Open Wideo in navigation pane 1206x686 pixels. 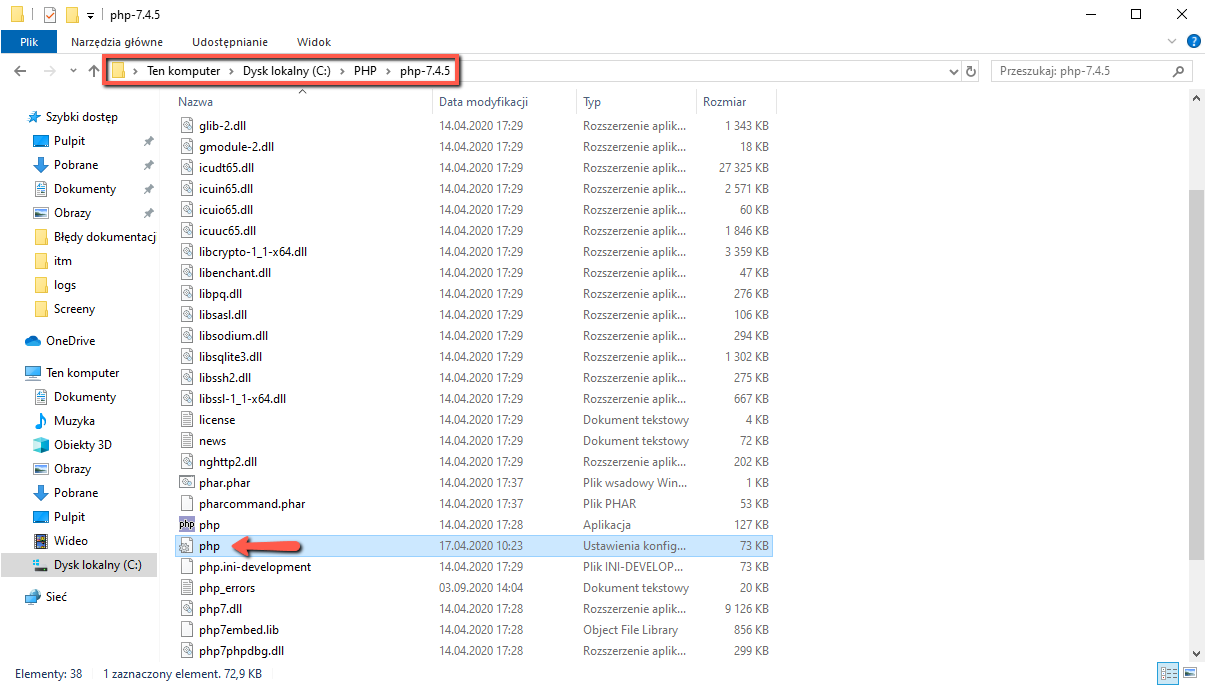point(70,541)
